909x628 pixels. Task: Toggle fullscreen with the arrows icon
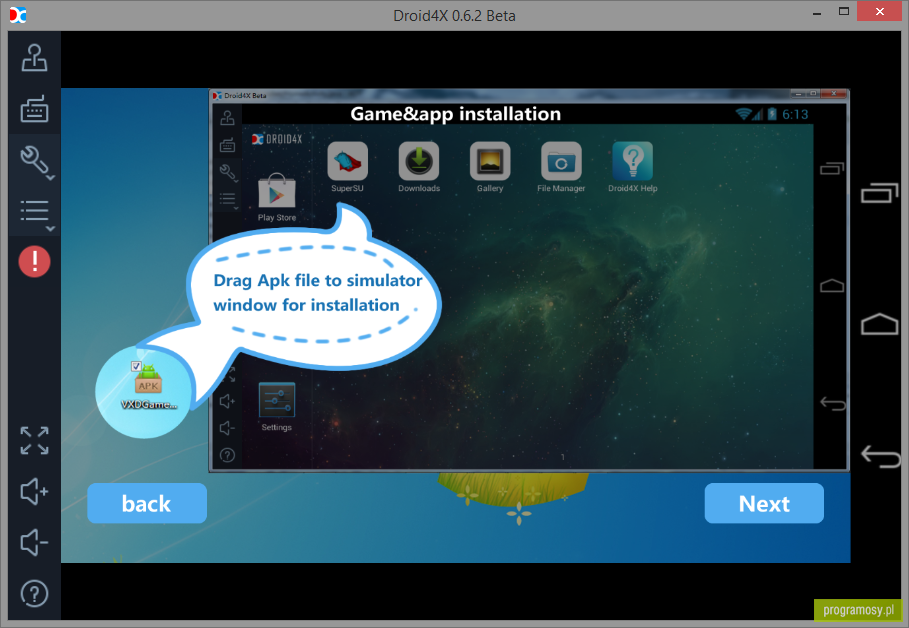[34, 441]
